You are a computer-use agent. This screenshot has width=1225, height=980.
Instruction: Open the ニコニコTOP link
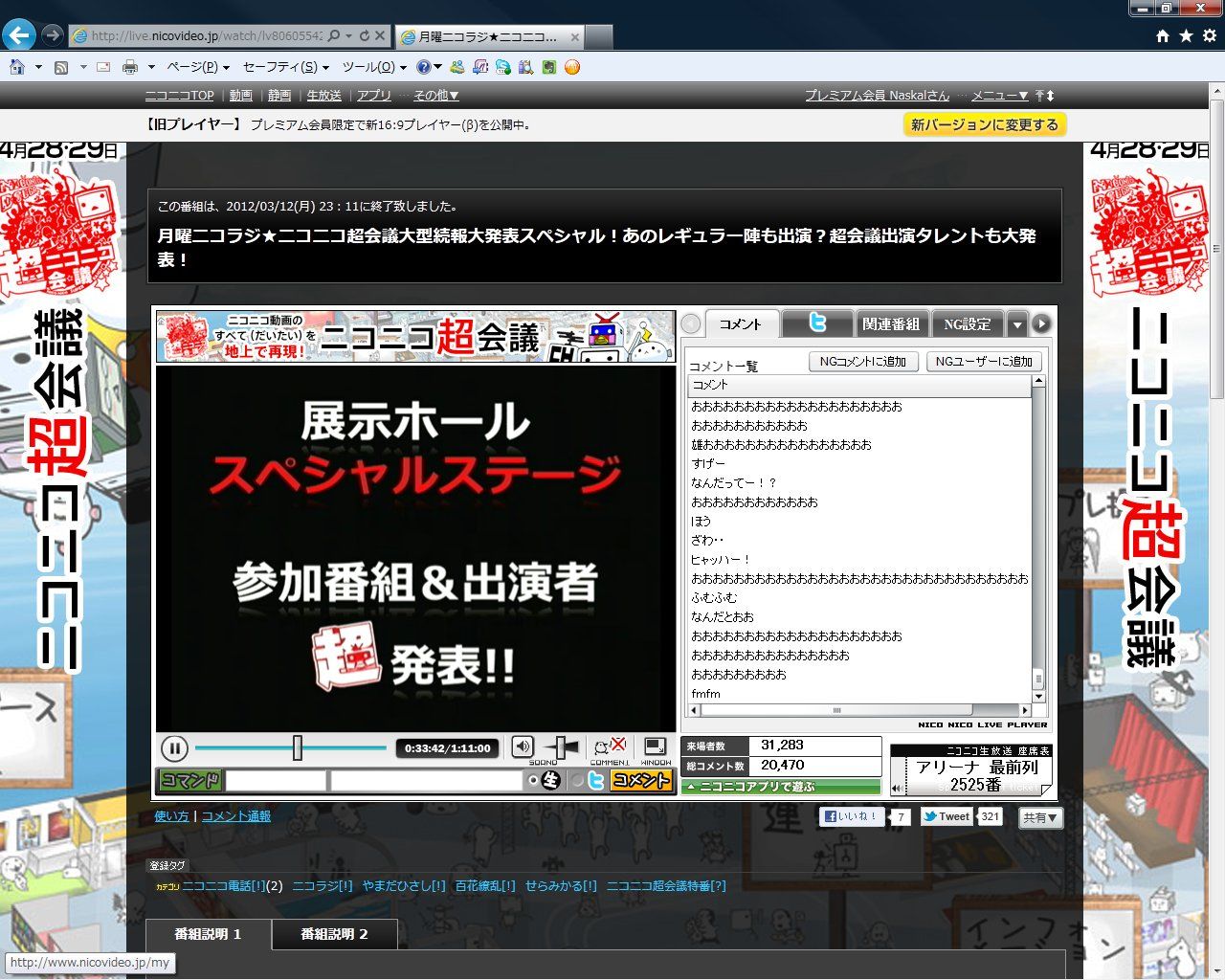(180, 96)
